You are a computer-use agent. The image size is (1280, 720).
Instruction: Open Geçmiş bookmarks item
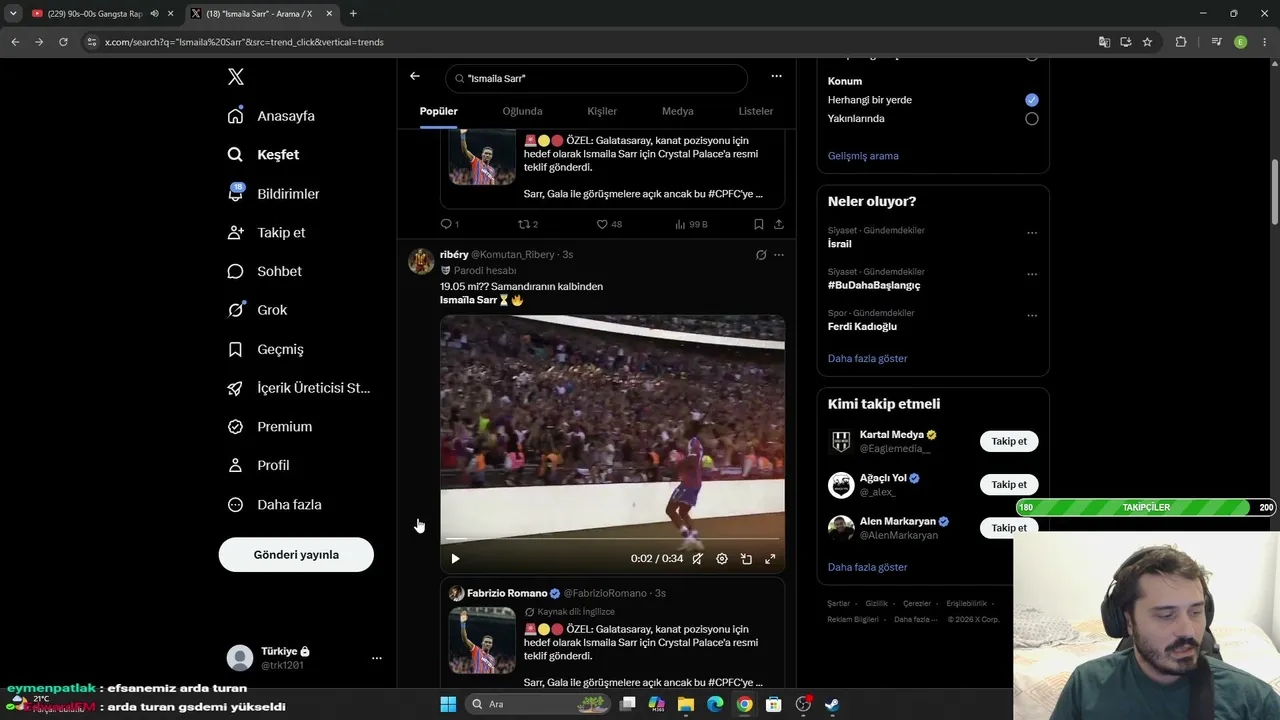(265, 349)
